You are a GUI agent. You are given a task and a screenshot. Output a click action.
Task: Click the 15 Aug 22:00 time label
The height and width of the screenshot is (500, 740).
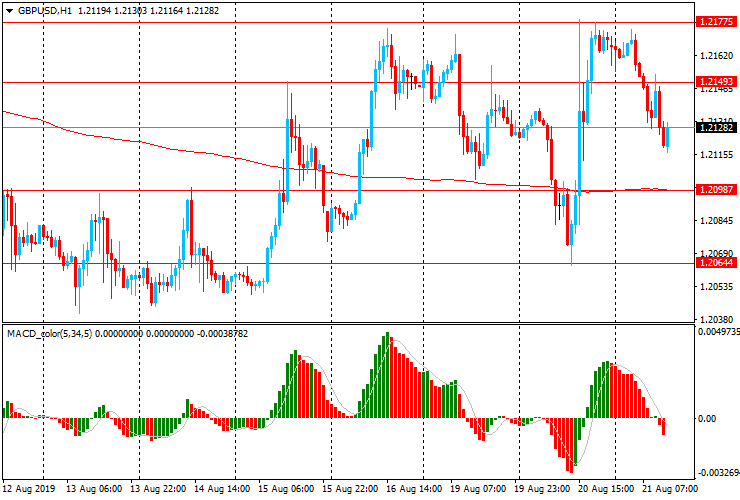point(350,489)
